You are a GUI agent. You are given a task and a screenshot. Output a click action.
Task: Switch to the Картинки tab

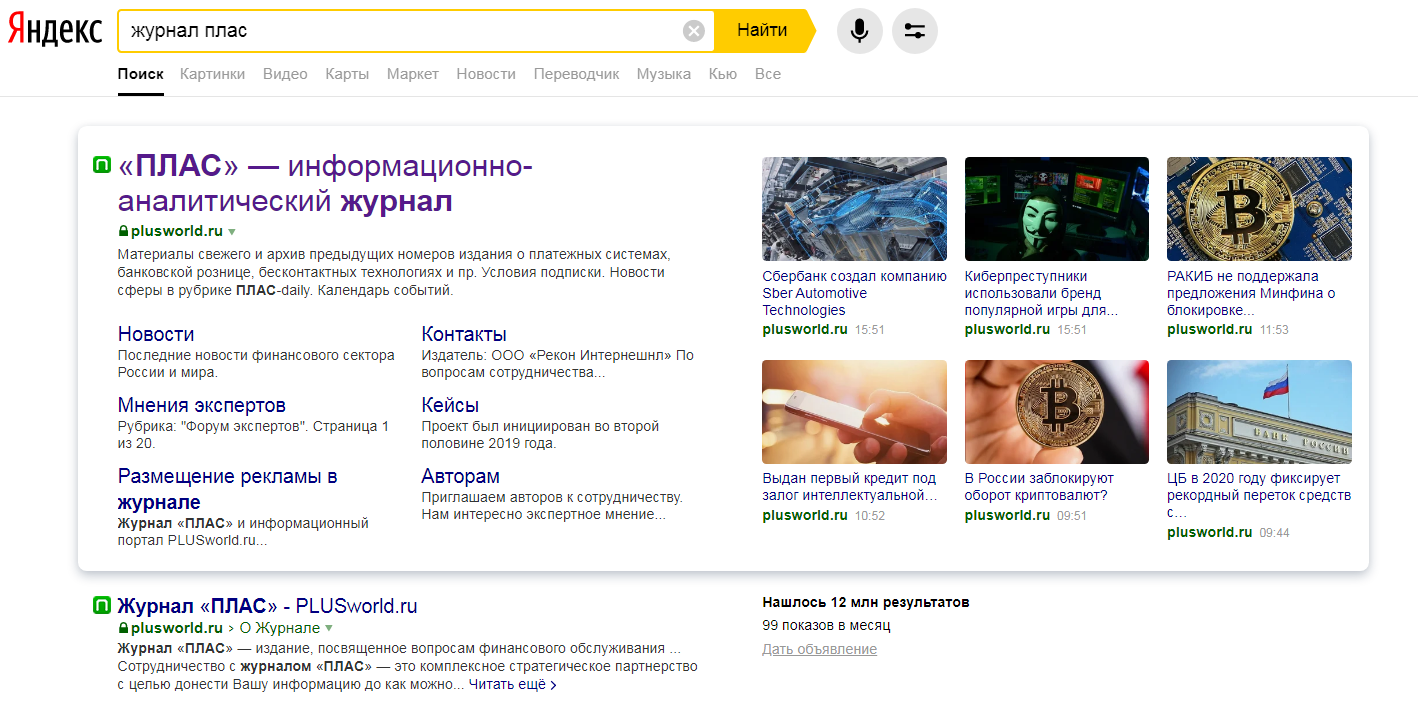coord(212,74)
